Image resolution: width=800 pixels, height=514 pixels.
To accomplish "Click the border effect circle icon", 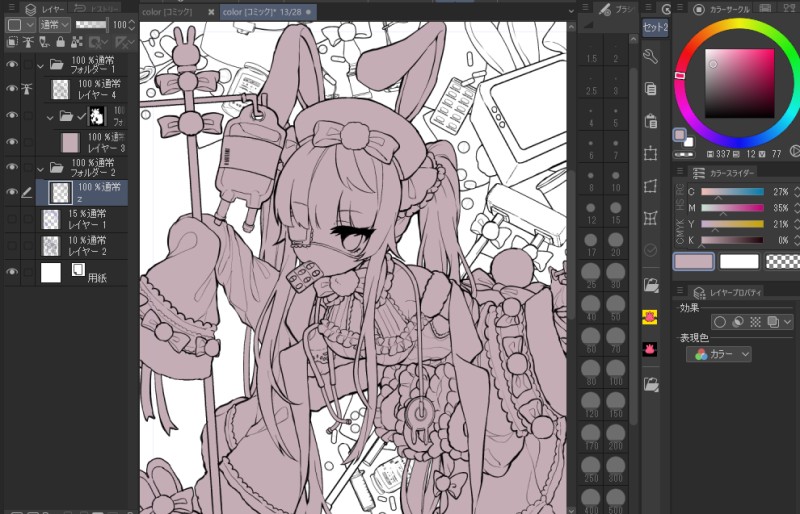I will 720,322.
